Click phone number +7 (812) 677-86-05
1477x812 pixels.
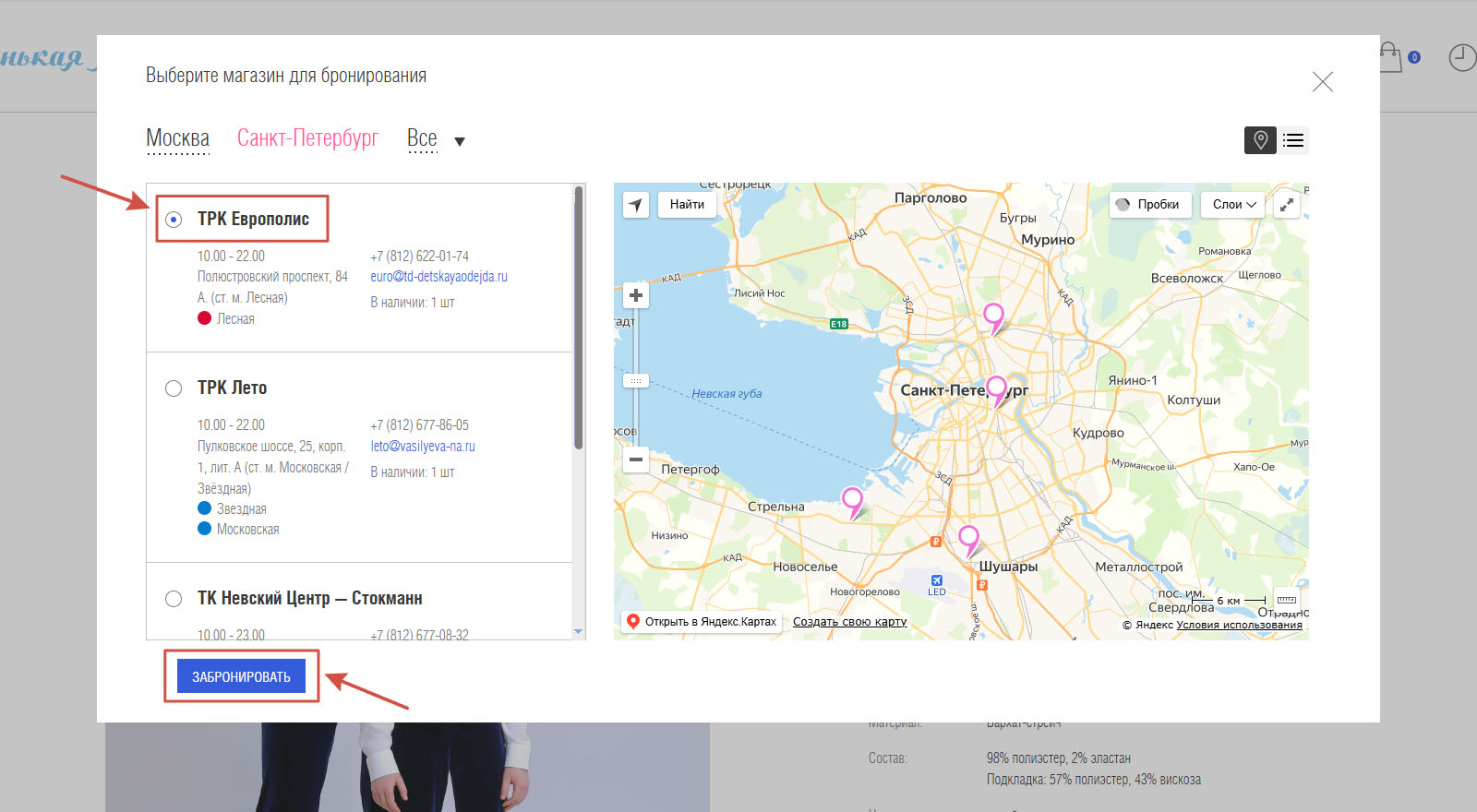pos(420,425)
